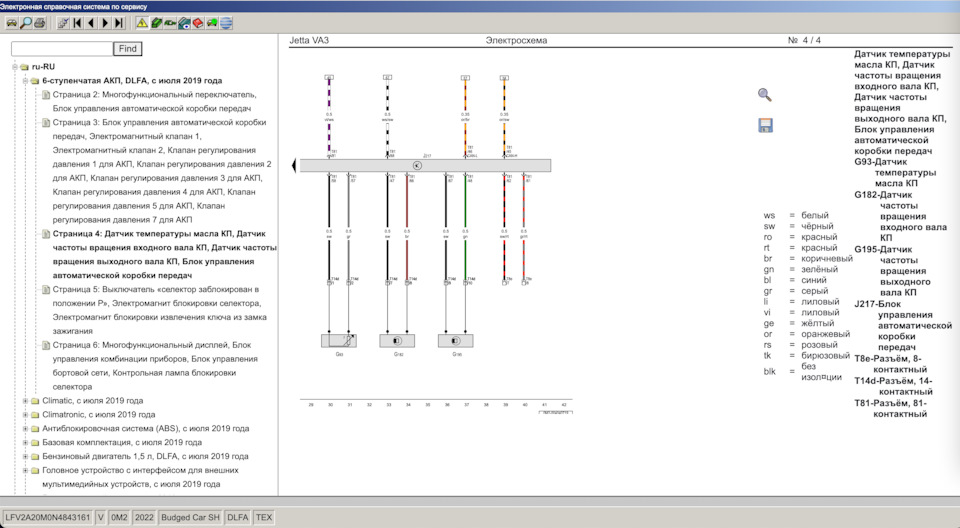Expand Бензиновый двигатель 1,5 л folder

coord(25,456)
